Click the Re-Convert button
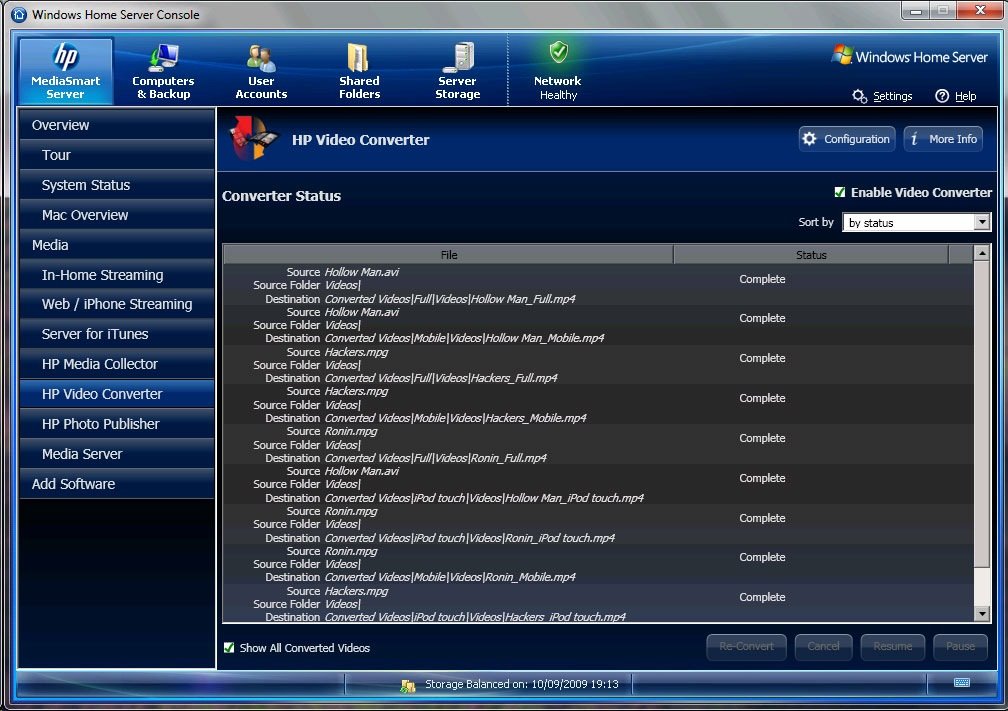The height and width of the screenshot is (711, 1008). pyautogui.click(x=746, y=647)
